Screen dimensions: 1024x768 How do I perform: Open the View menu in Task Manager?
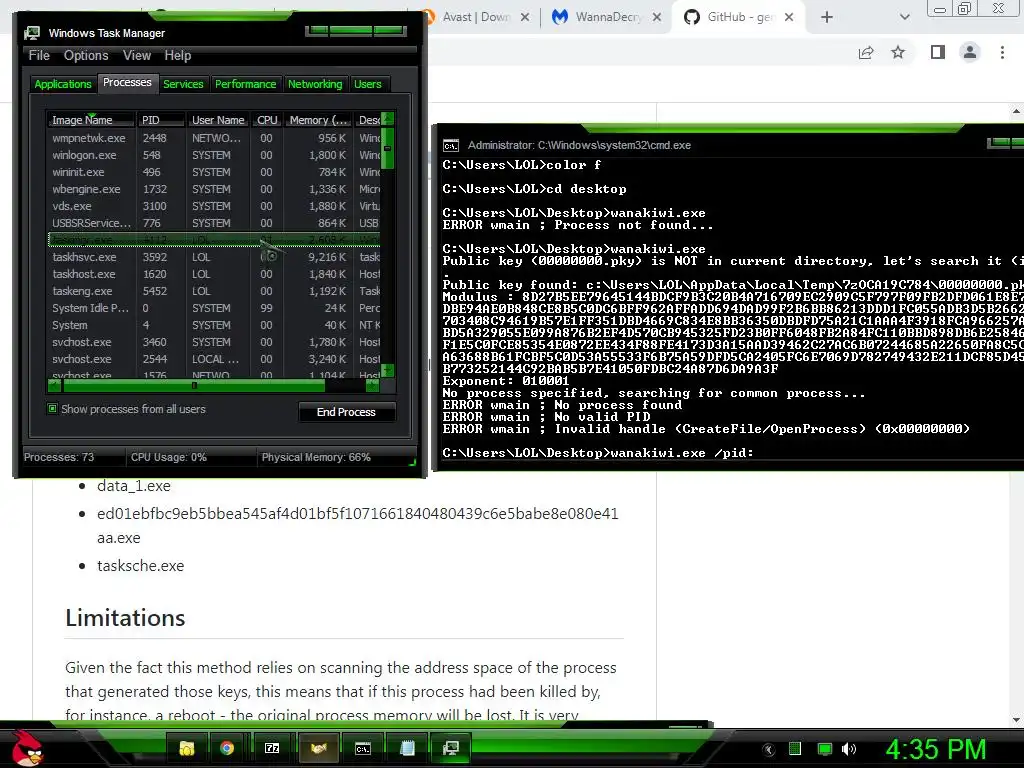pyautogui.click(x=137, y=56)
